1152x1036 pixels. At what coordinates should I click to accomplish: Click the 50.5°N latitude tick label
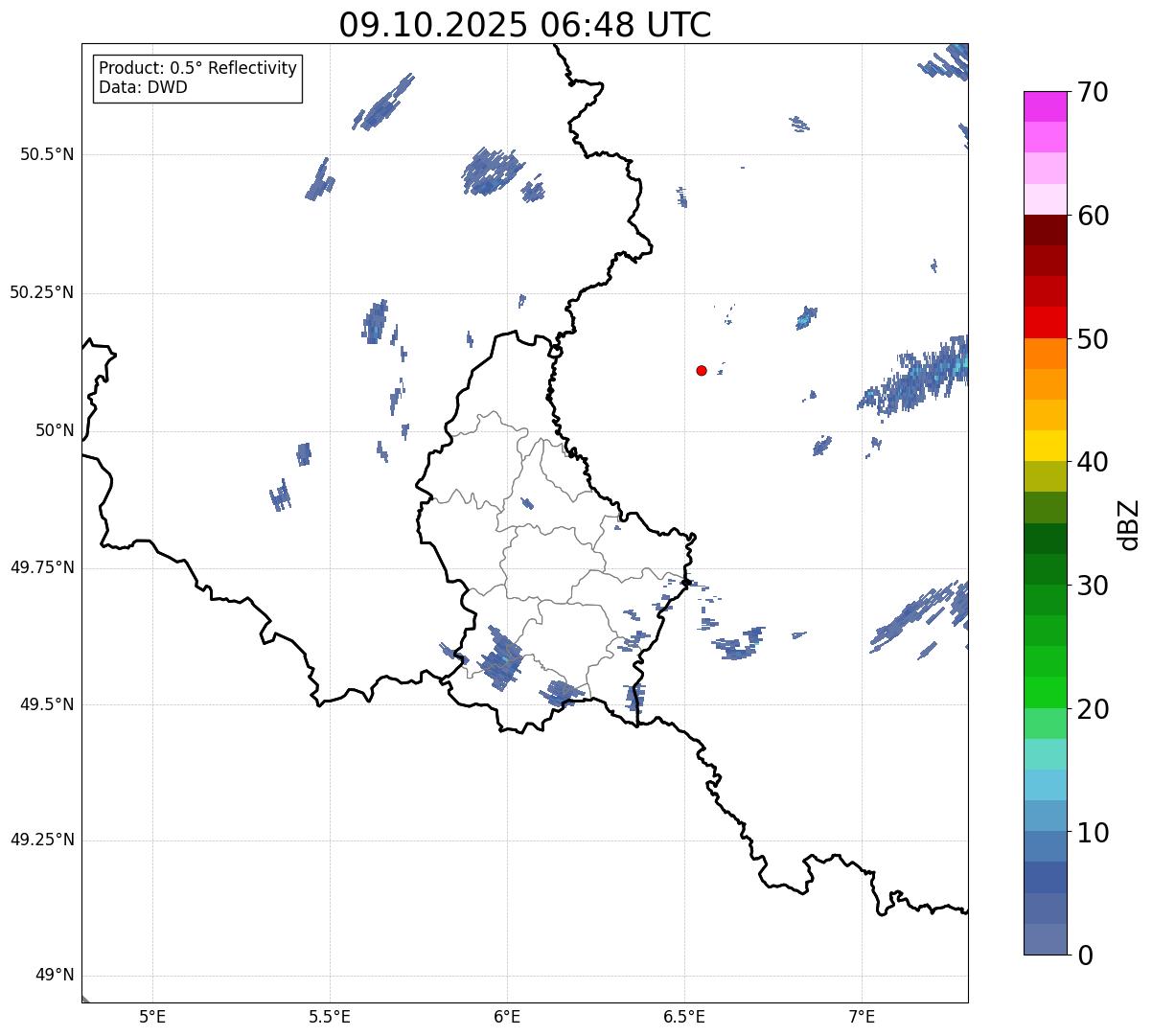coord(47,154)
